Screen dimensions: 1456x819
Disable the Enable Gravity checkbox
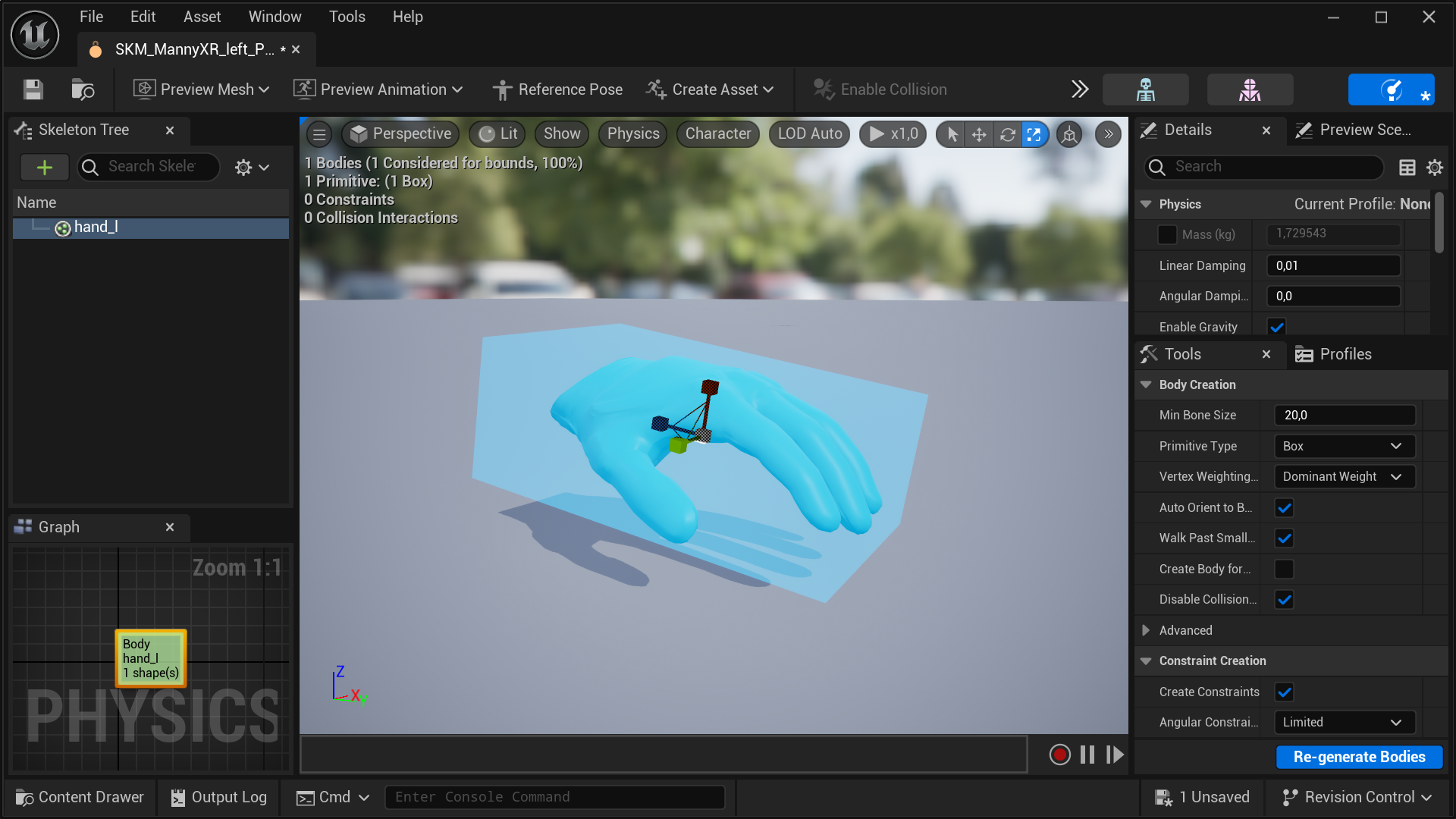point(1276,326)
